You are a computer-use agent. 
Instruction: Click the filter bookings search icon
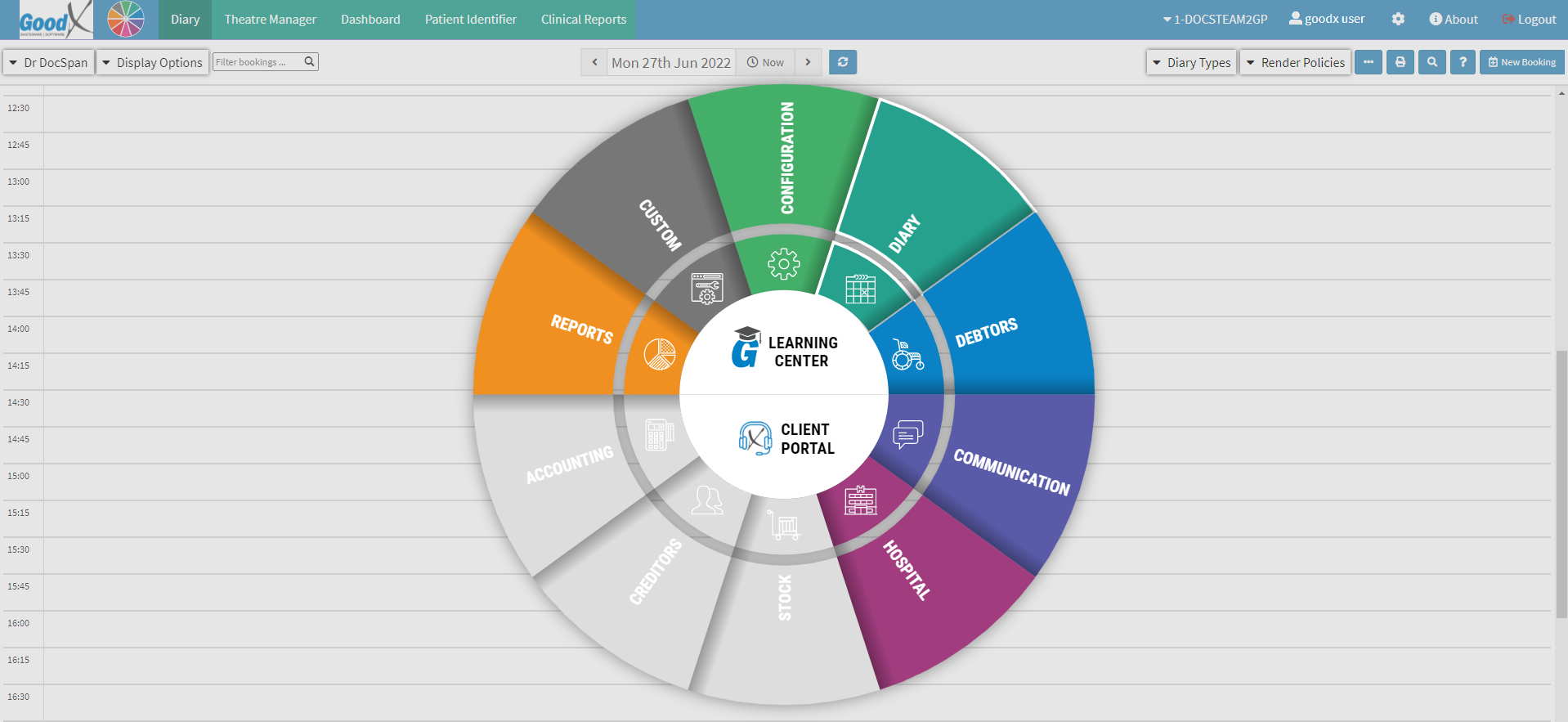coord(309,61)
